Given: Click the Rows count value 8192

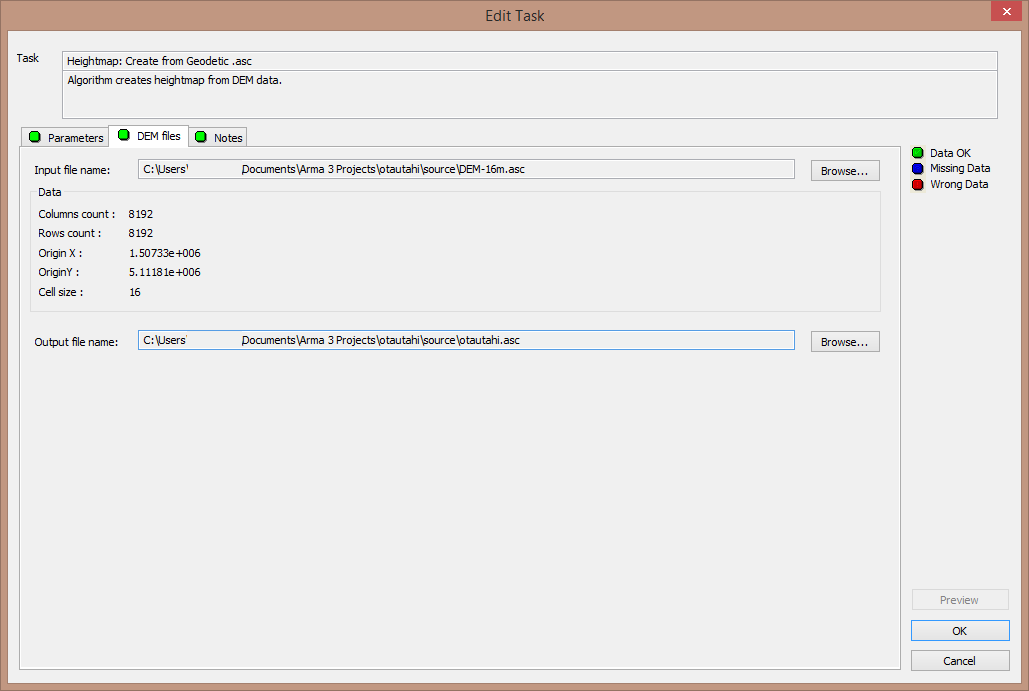Looking at the screenshot, I should pos(140,233).
